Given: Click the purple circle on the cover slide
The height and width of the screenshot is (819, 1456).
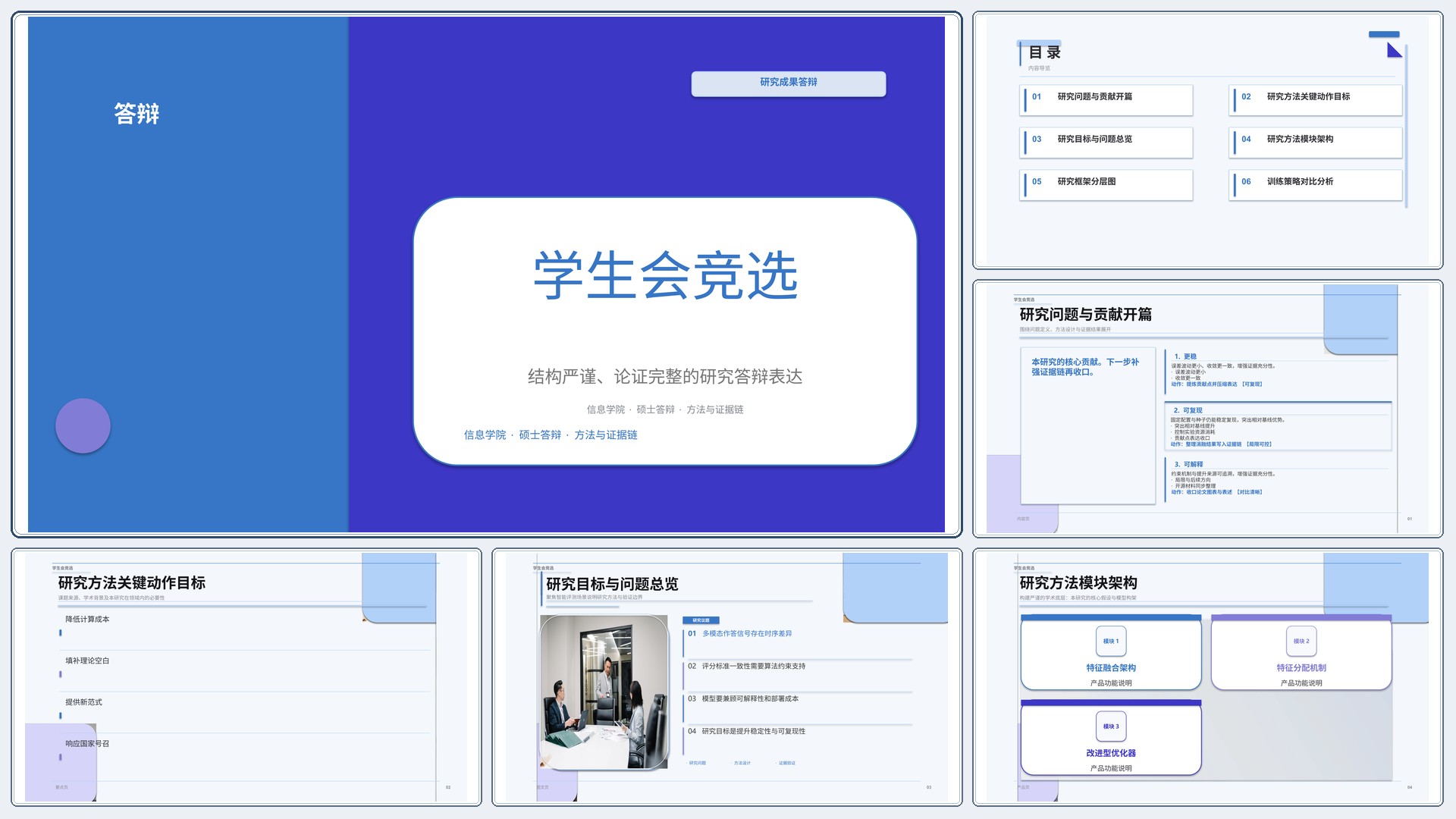Looking at the screenshot, I should coord(83,426).
